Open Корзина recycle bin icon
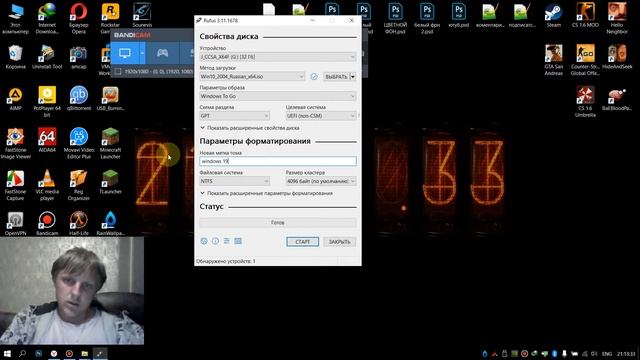640x360 pixels. point(15,57)
